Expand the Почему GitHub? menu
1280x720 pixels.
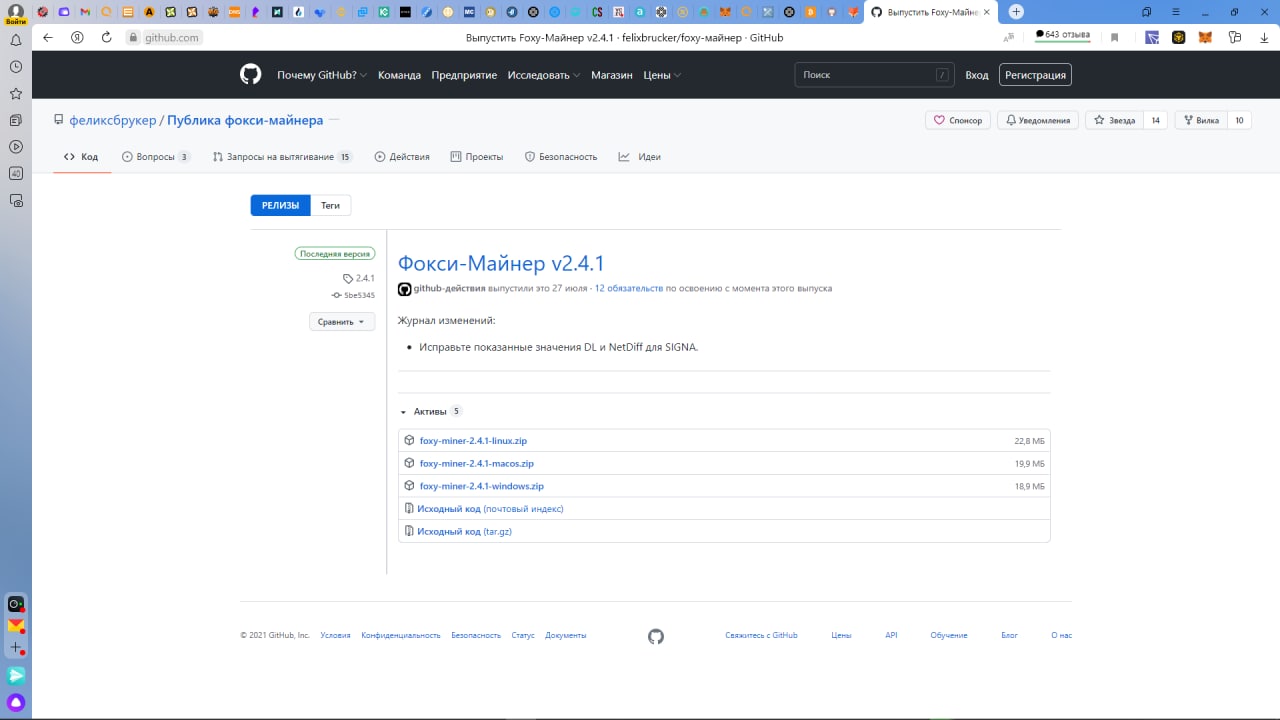322,75
